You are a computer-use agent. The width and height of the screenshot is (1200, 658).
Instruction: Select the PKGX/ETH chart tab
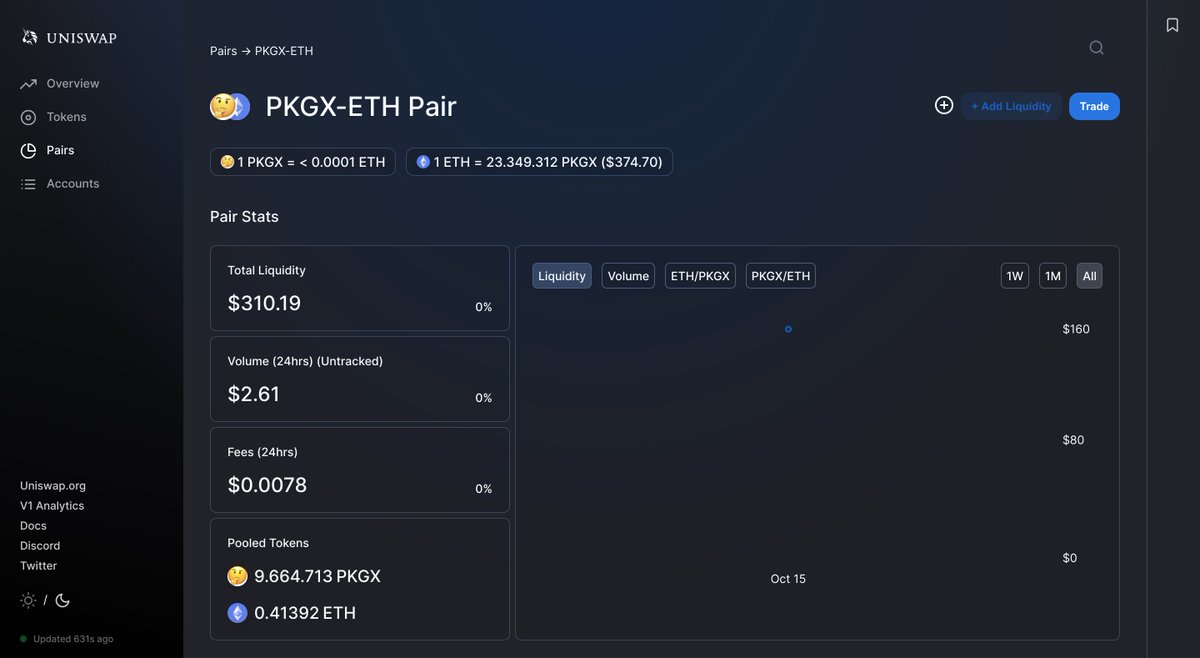781,276
